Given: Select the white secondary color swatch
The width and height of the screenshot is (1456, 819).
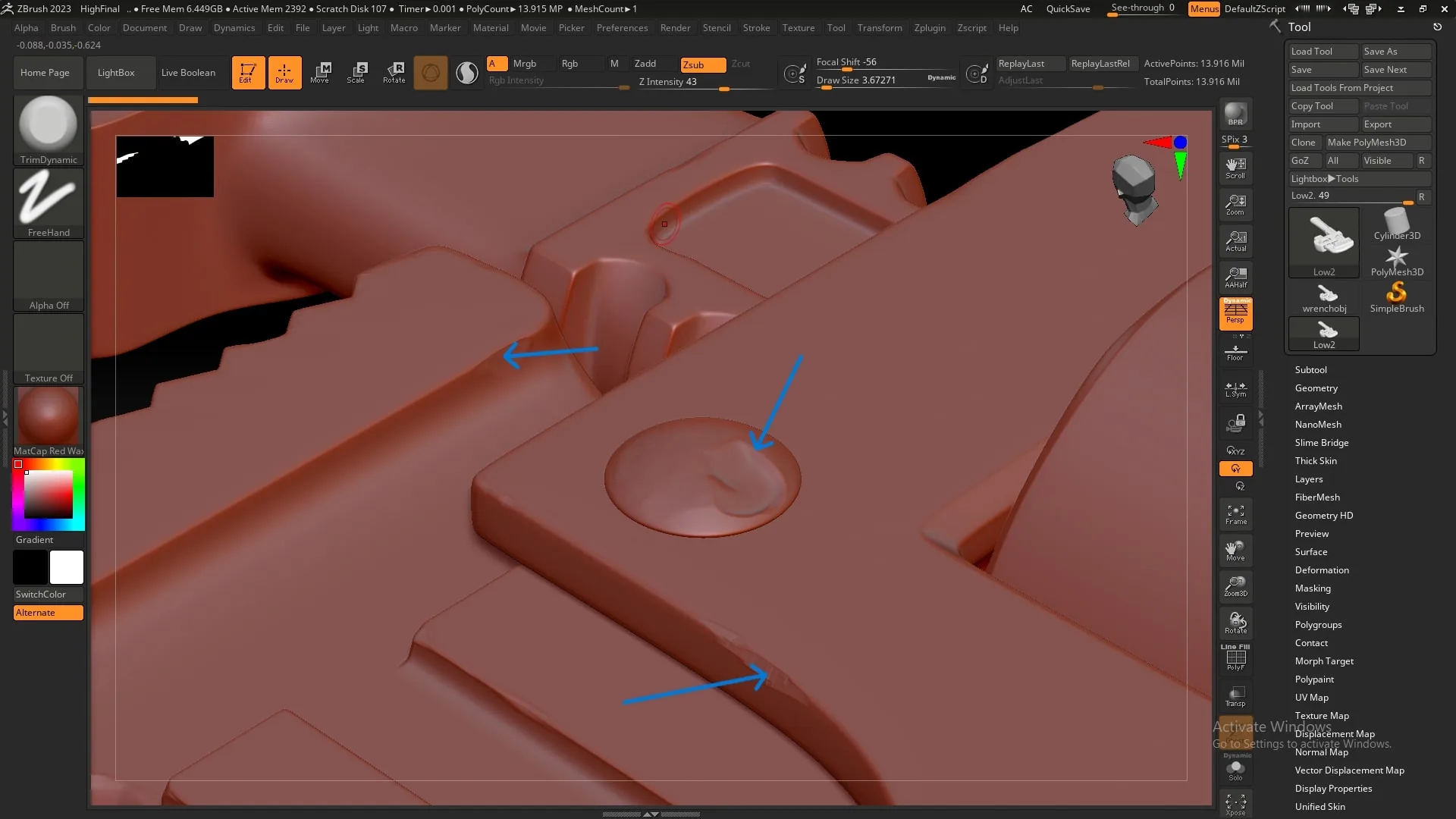Looking at the screenshot, I should pos(67,567).
